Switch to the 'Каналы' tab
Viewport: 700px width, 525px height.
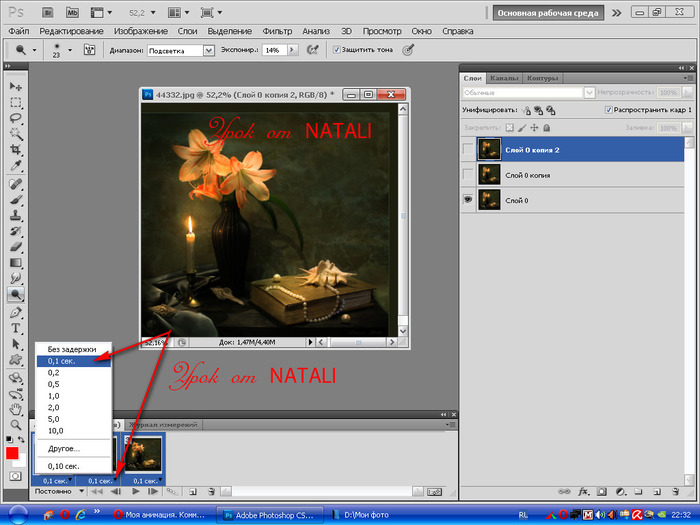(x=504, y=78)
